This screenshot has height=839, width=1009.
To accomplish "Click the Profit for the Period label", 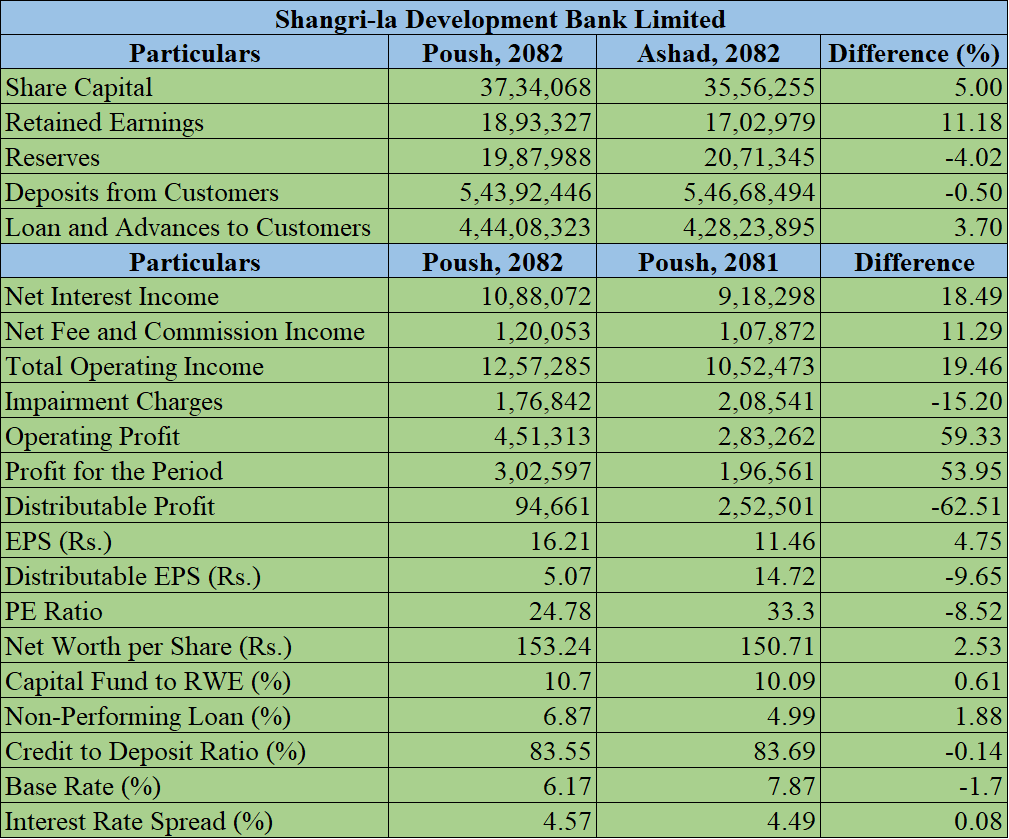I will (x=114, y=472).
